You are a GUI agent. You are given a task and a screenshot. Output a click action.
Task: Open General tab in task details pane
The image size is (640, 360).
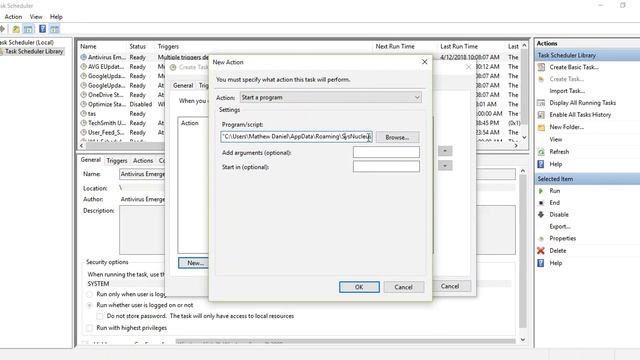click(91, 160)
